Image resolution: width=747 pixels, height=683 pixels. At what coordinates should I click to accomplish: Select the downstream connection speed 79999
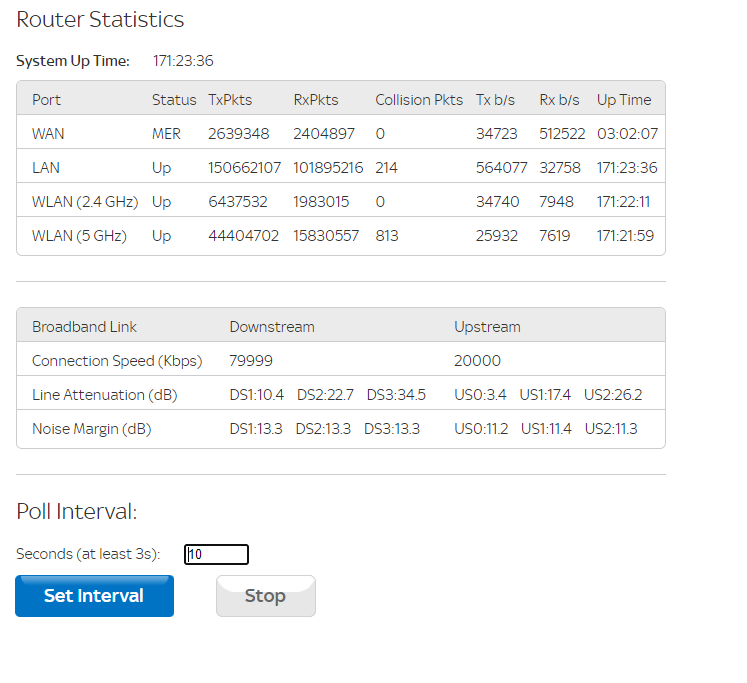tap(251, 361)
